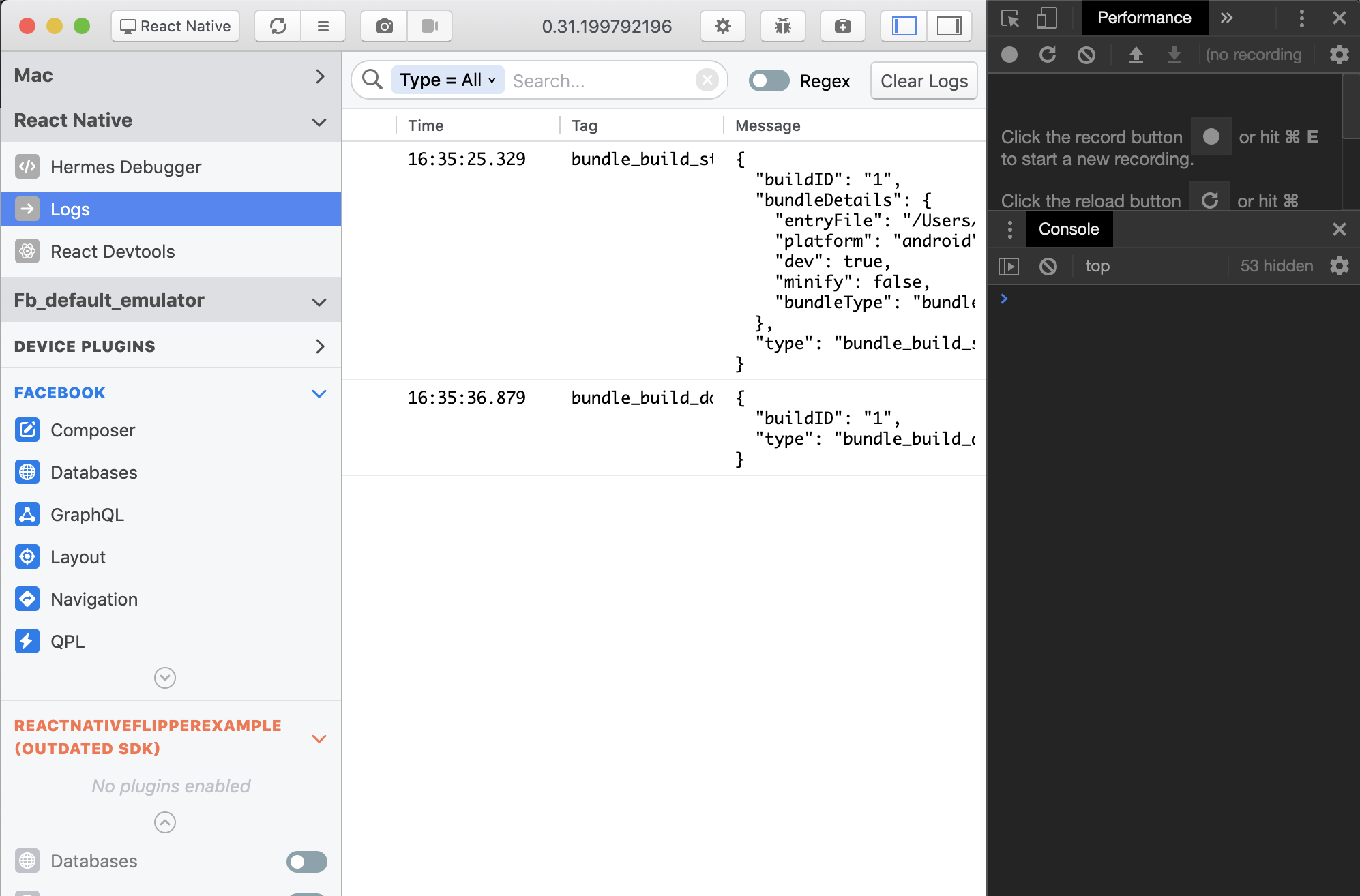Click the clear console icon
Image resolution: width=1360 pixels, height=896 pixels.
(1048, 266)
